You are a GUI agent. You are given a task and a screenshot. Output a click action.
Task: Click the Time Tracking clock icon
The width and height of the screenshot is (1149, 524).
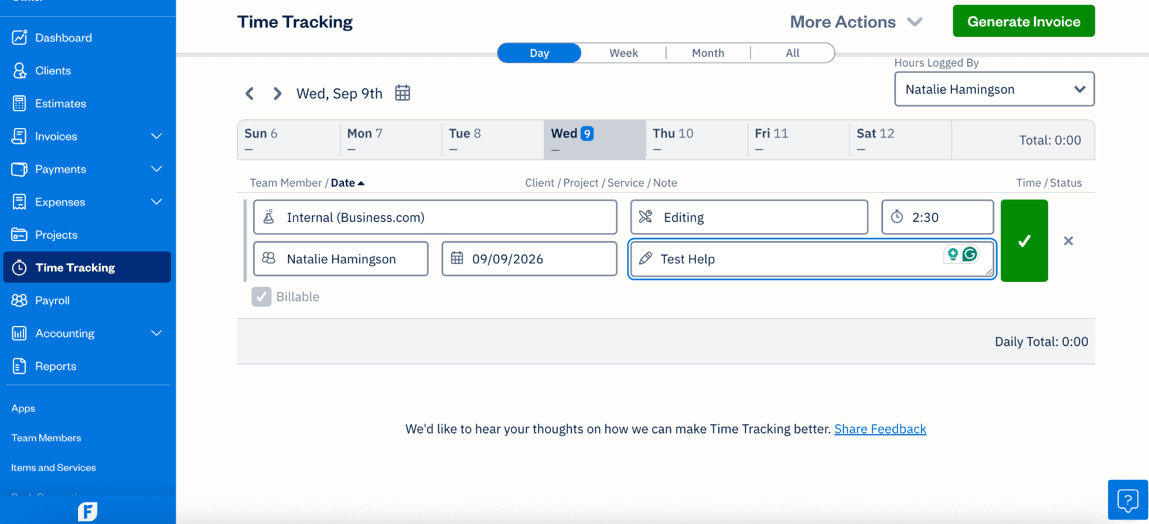point(20,267)
